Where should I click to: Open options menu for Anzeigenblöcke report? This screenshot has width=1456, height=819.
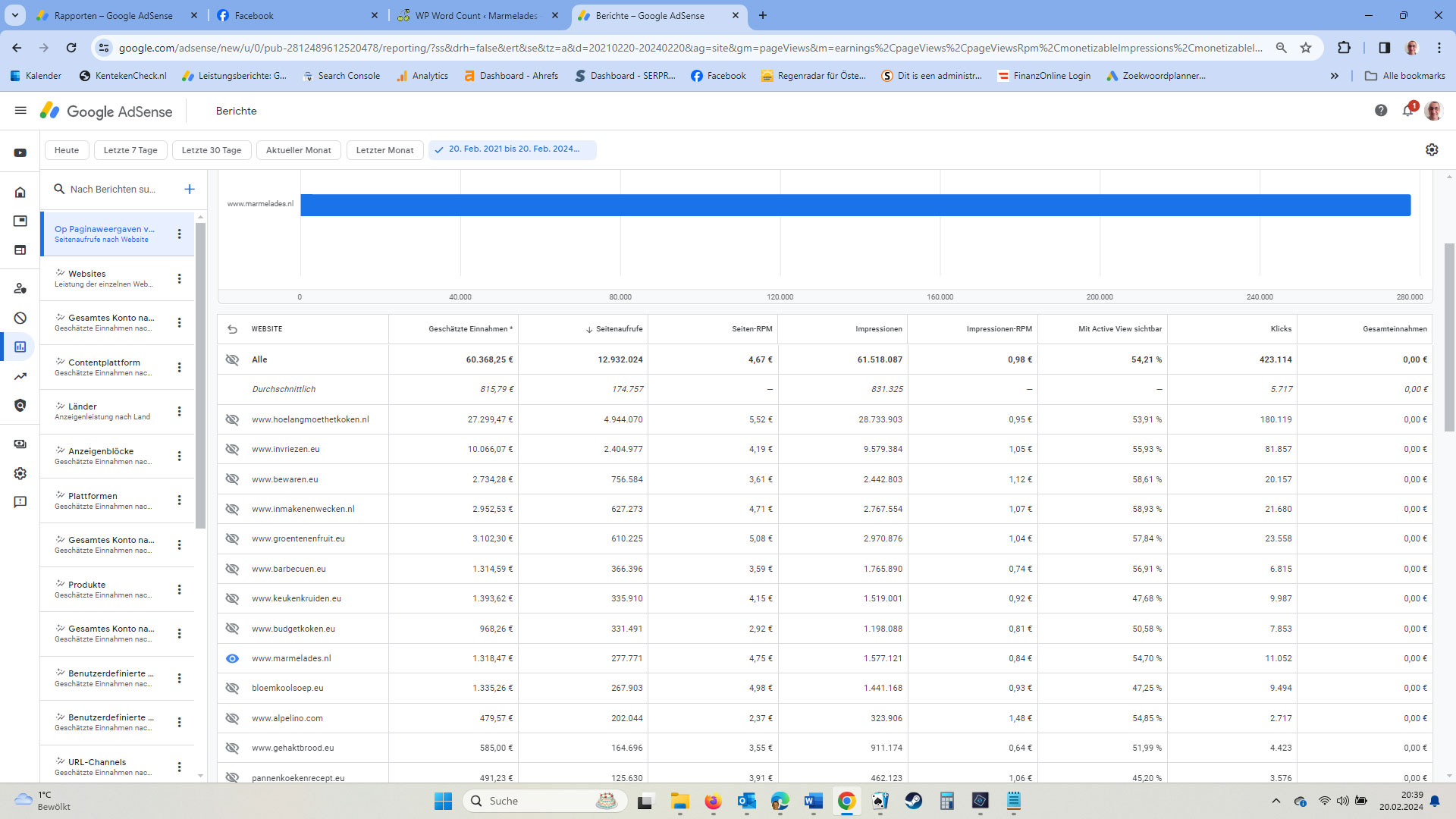180,456
